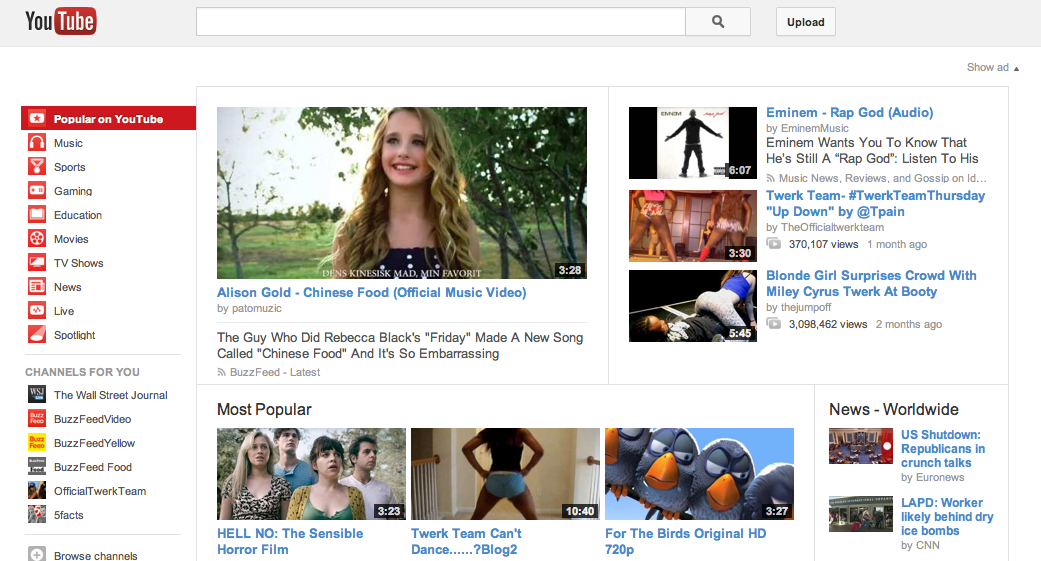This screenshot has height=561, width=1041.
Task: Click the Browse channels plus icon
Action: point(37,555)
